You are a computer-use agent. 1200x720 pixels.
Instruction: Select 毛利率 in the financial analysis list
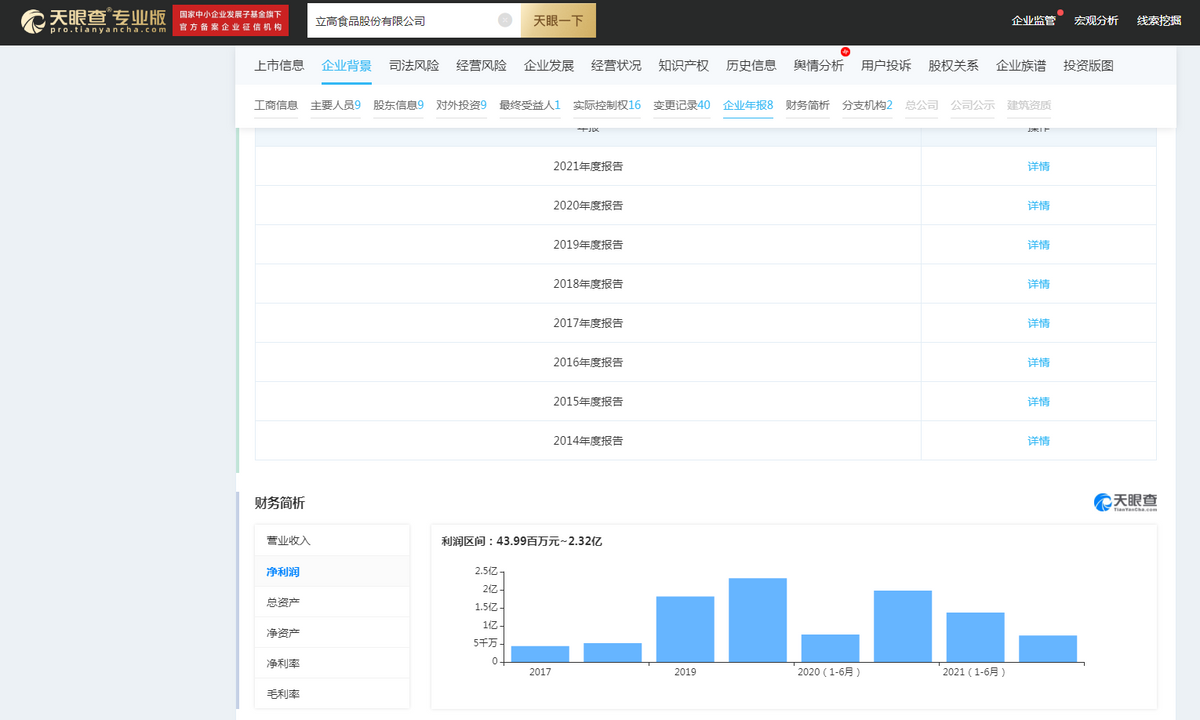click(x=283, y=694)
